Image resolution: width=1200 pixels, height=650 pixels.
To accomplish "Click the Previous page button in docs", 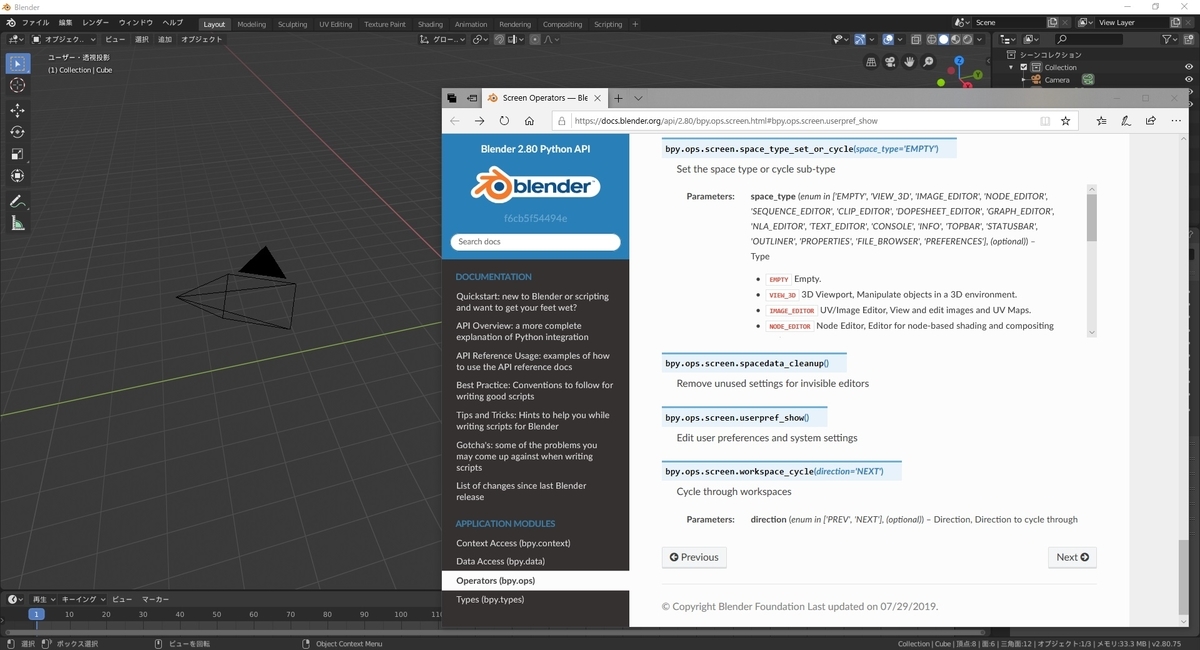I will tap(694, 557).
